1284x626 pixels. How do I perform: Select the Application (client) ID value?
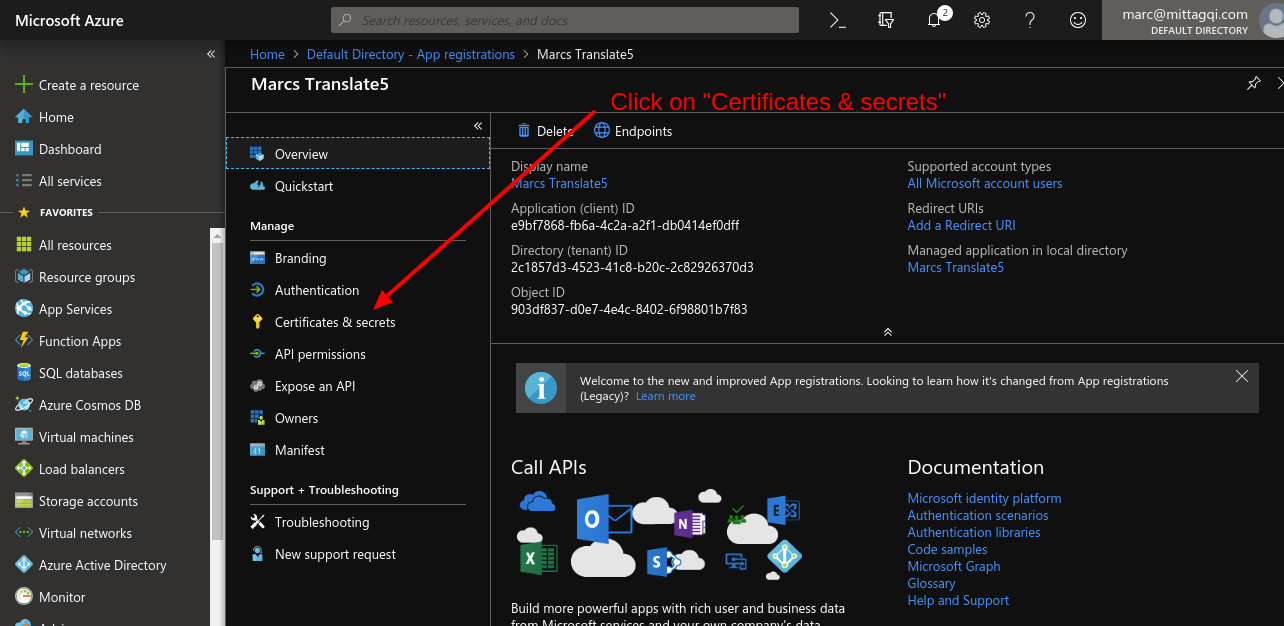click(x=625, y=226)
